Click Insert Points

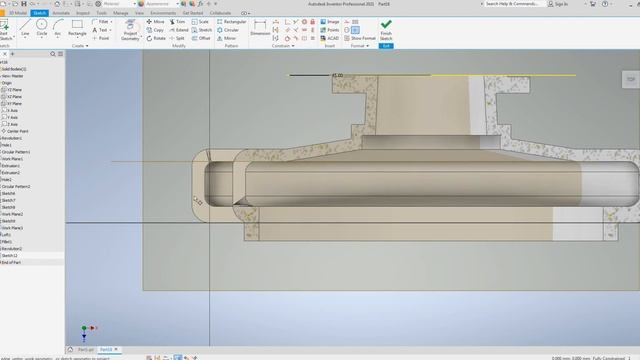pos(330,30)
